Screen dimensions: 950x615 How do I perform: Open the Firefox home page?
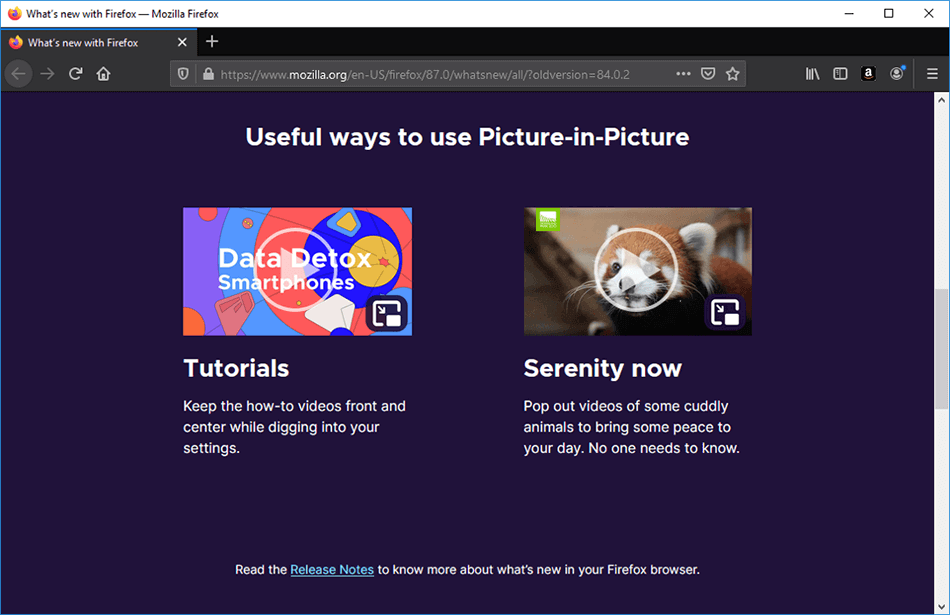(104, 74)
